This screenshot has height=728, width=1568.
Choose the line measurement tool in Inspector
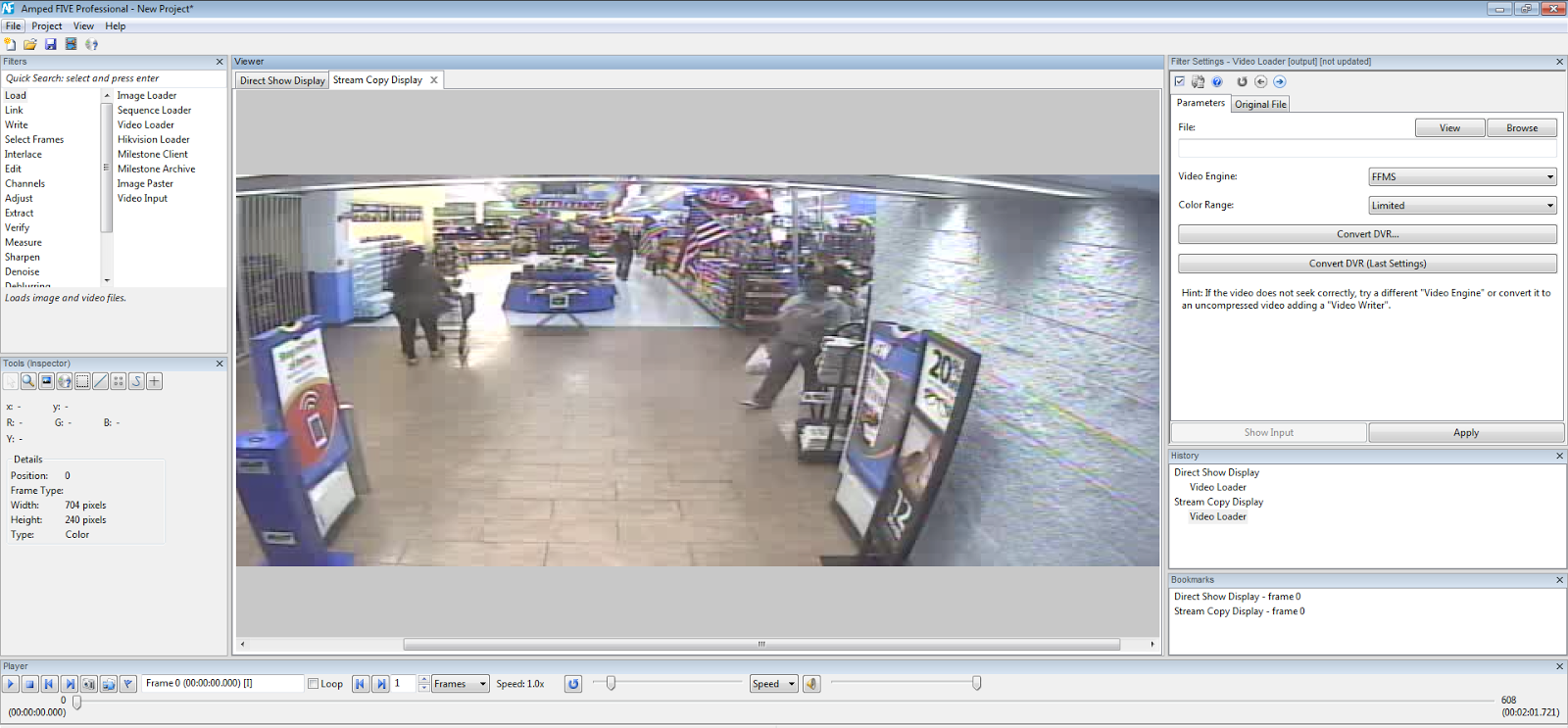click(100, 381)
